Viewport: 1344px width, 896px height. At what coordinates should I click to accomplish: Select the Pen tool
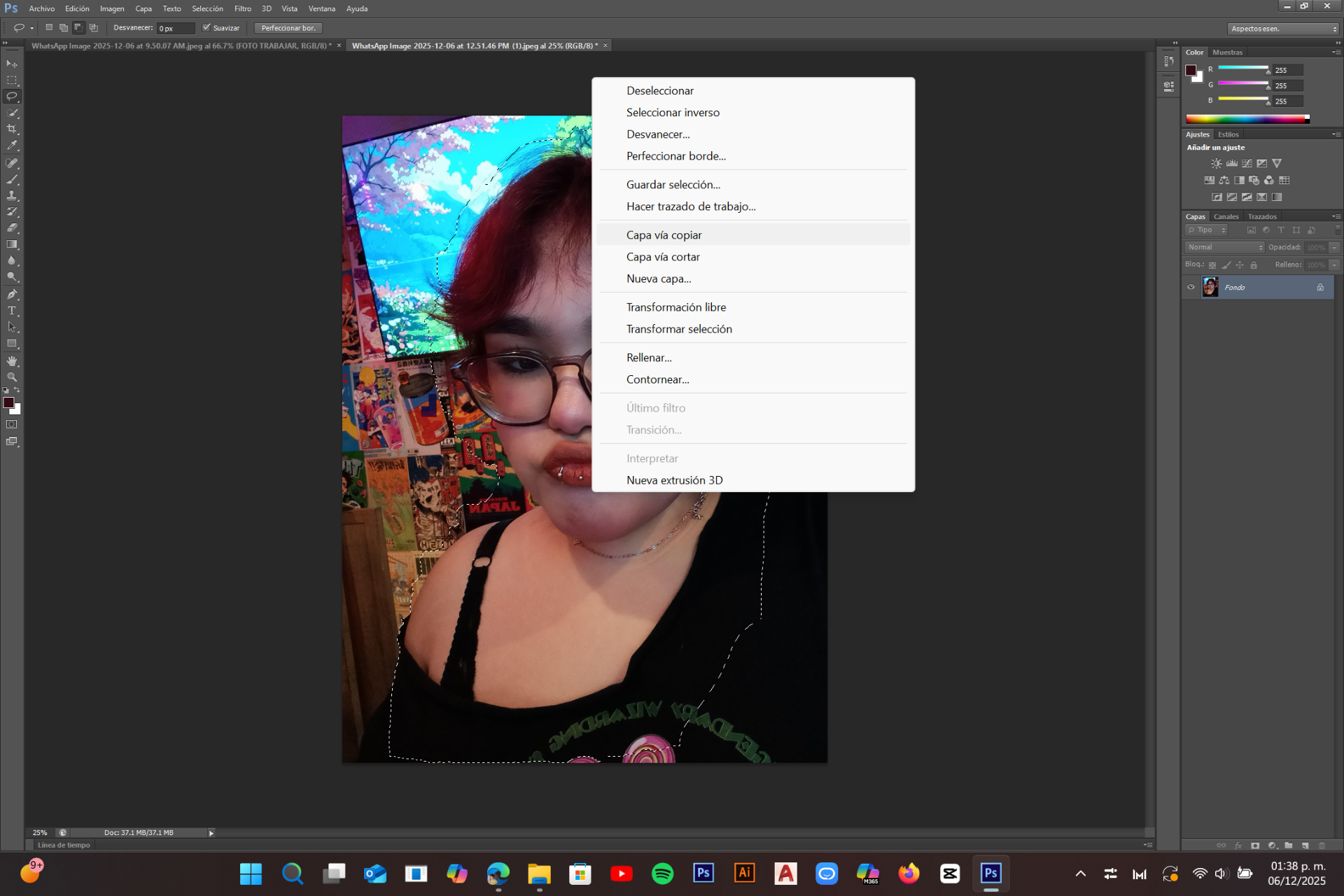12,294
